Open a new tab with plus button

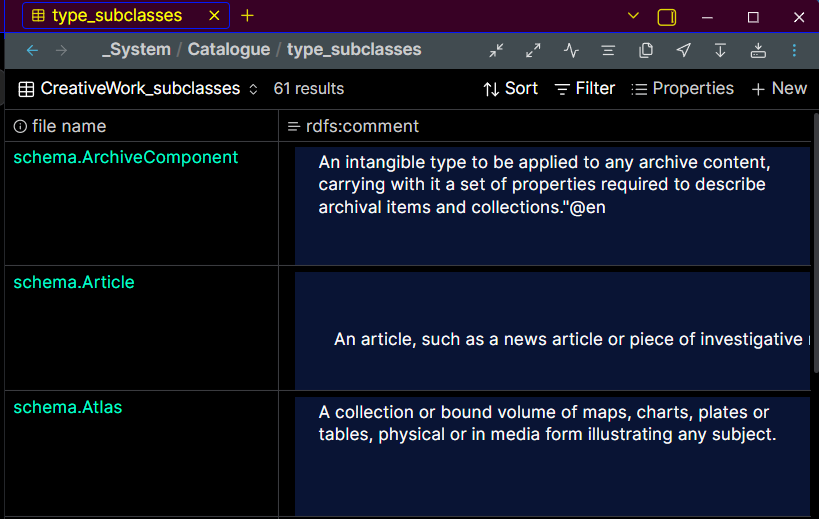(x=248, y=16)
